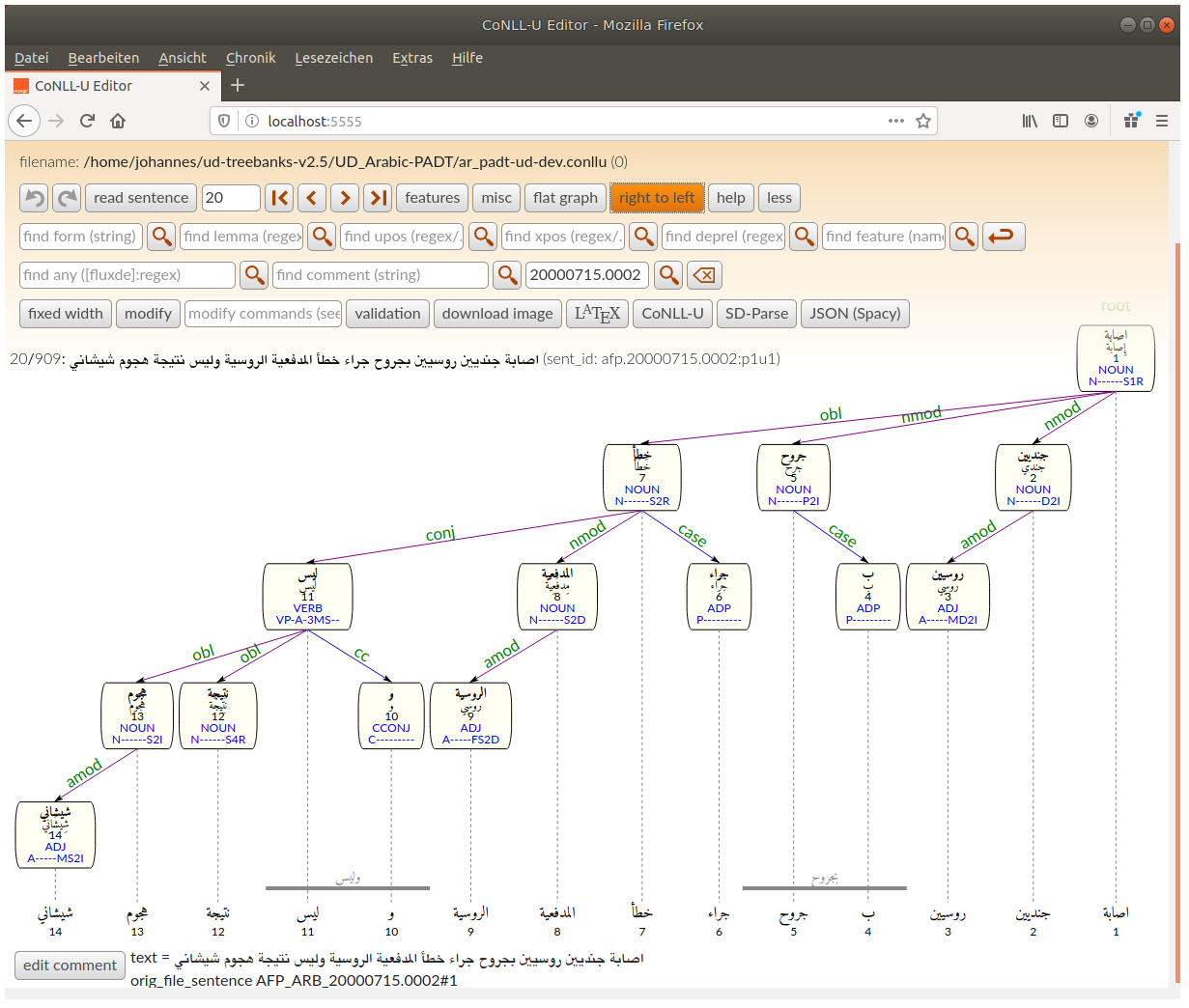Image resolution: width=1189 pixels, height=1008 pixels.
Task: Focus the find form (string) field
Action: (82, 237)
